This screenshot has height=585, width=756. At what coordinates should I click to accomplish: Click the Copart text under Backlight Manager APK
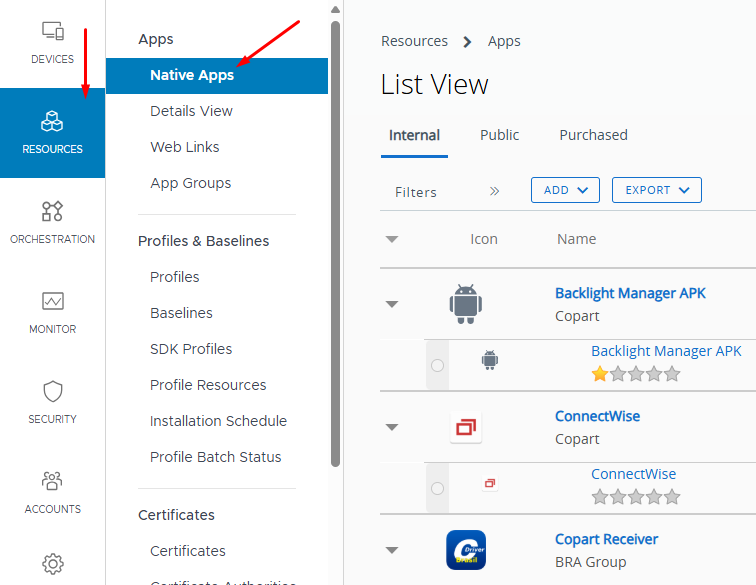point(577,317)
